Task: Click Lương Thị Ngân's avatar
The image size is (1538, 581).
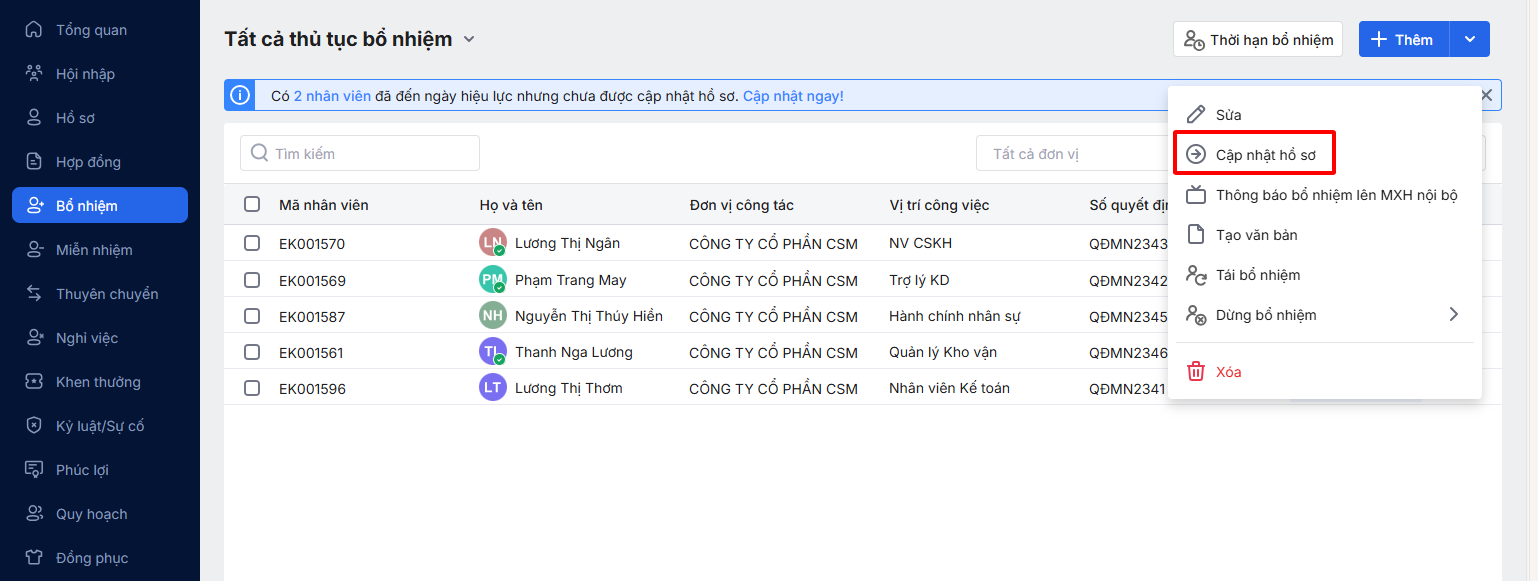Action: coord(492,243)
